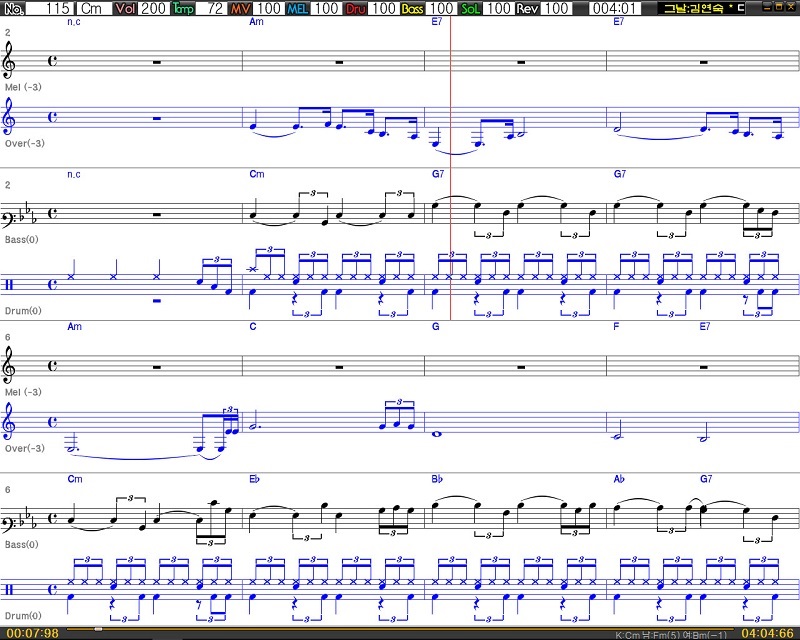Viewport: 800px width, 640px height.
Task: Click the treble clef of top melody staff
Action: pos(9,60)
